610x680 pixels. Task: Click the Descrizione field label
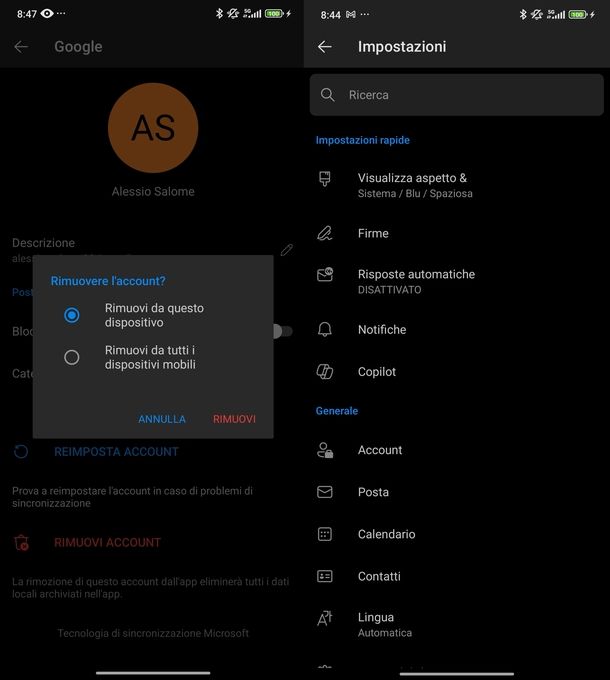click(x=43, y=243)
